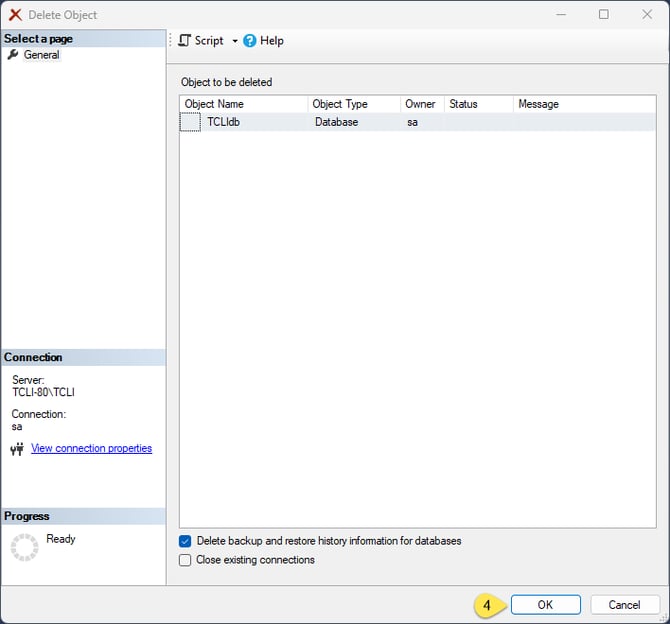The image size is (670, 624).
Task: Click the Status column header
Action: pos(478,104)
